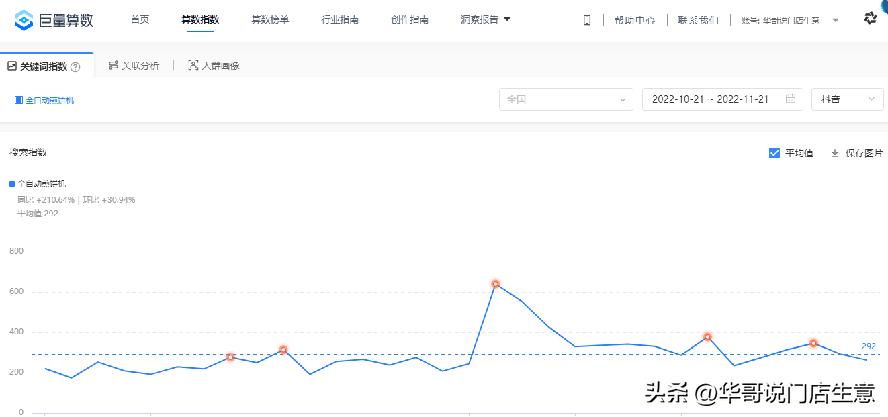Toggle the 平均值 average checkbox
This screenshot has width=888, height=417.
[x=774, y=153]
